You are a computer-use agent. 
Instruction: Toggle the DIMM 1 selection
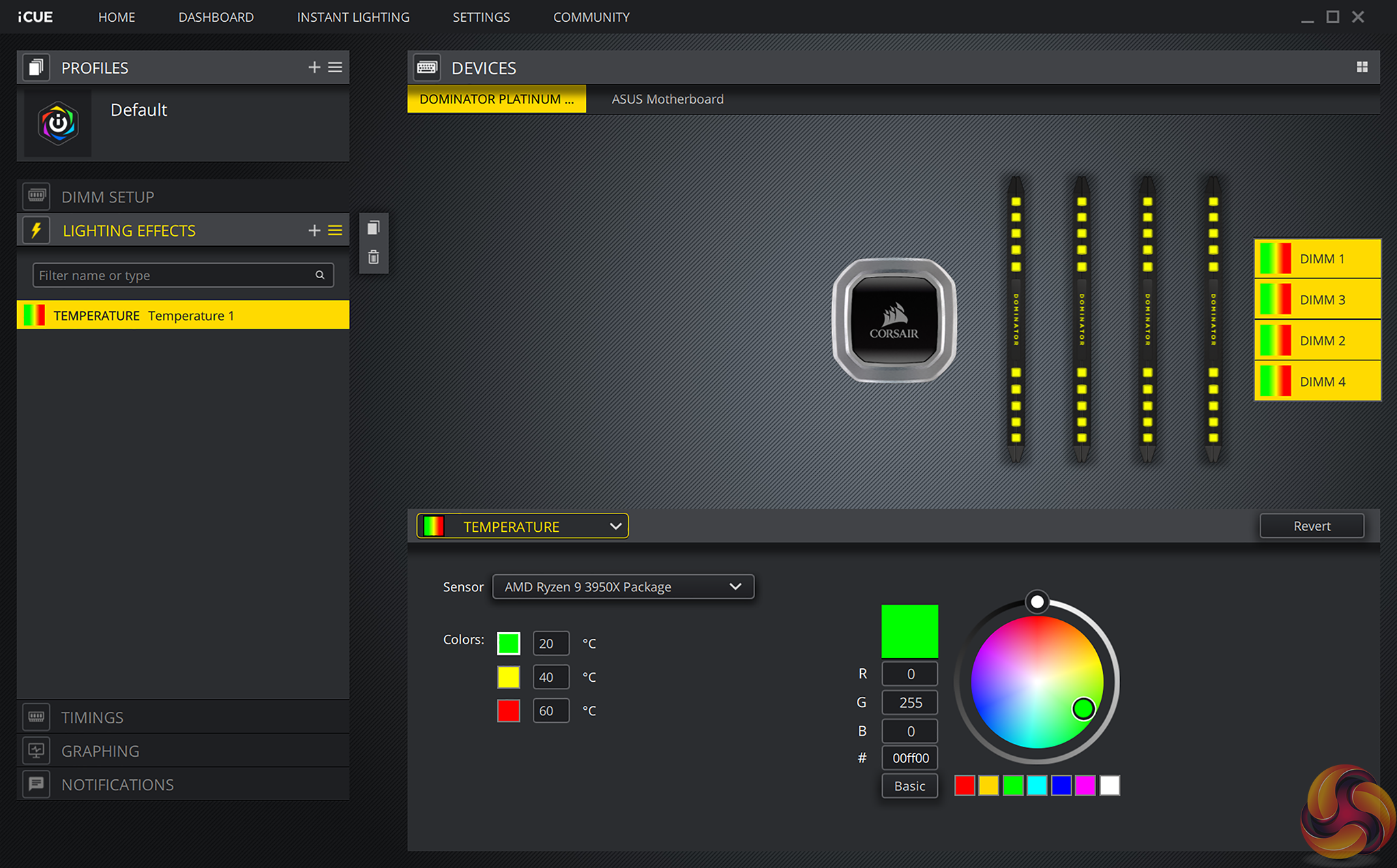(x=1317, y=259)
